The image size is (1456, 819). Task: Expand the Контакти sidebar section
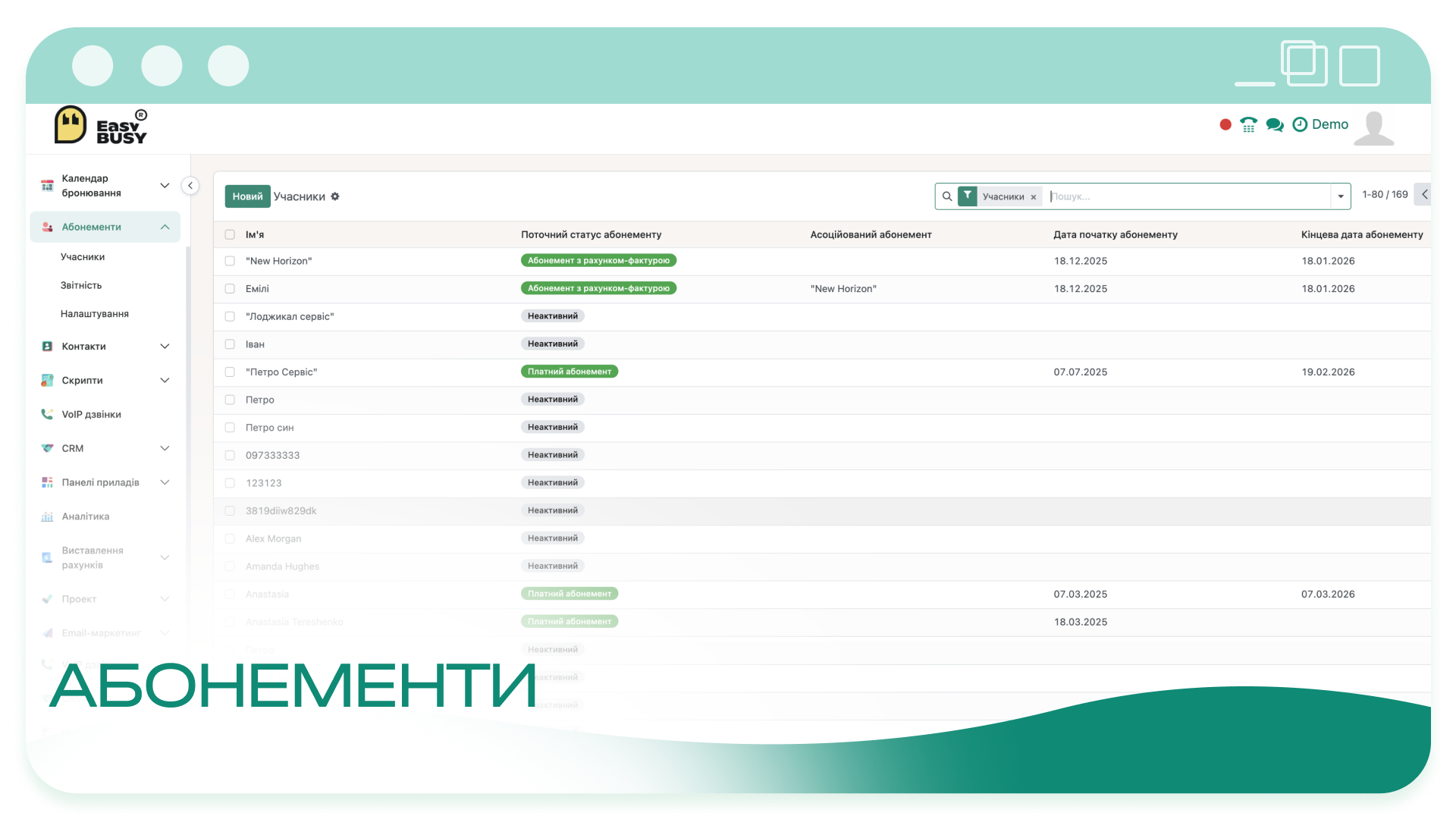[x=105, y=347]
